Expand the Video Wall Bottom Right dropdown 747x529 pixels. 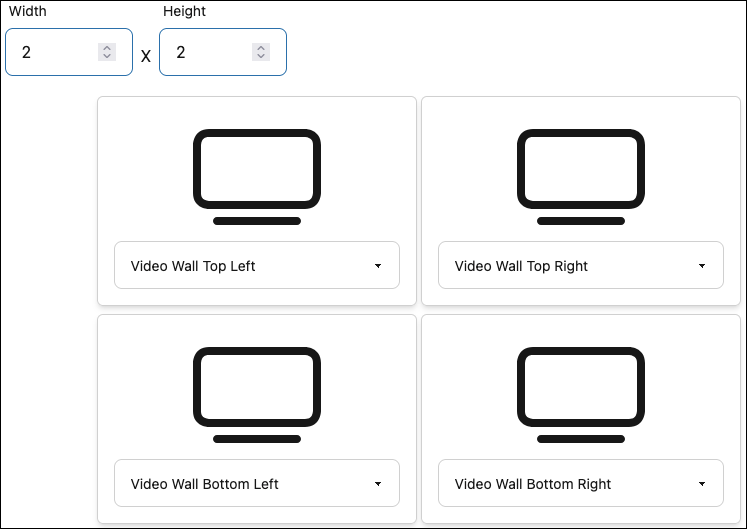click(x=580, y=484)
